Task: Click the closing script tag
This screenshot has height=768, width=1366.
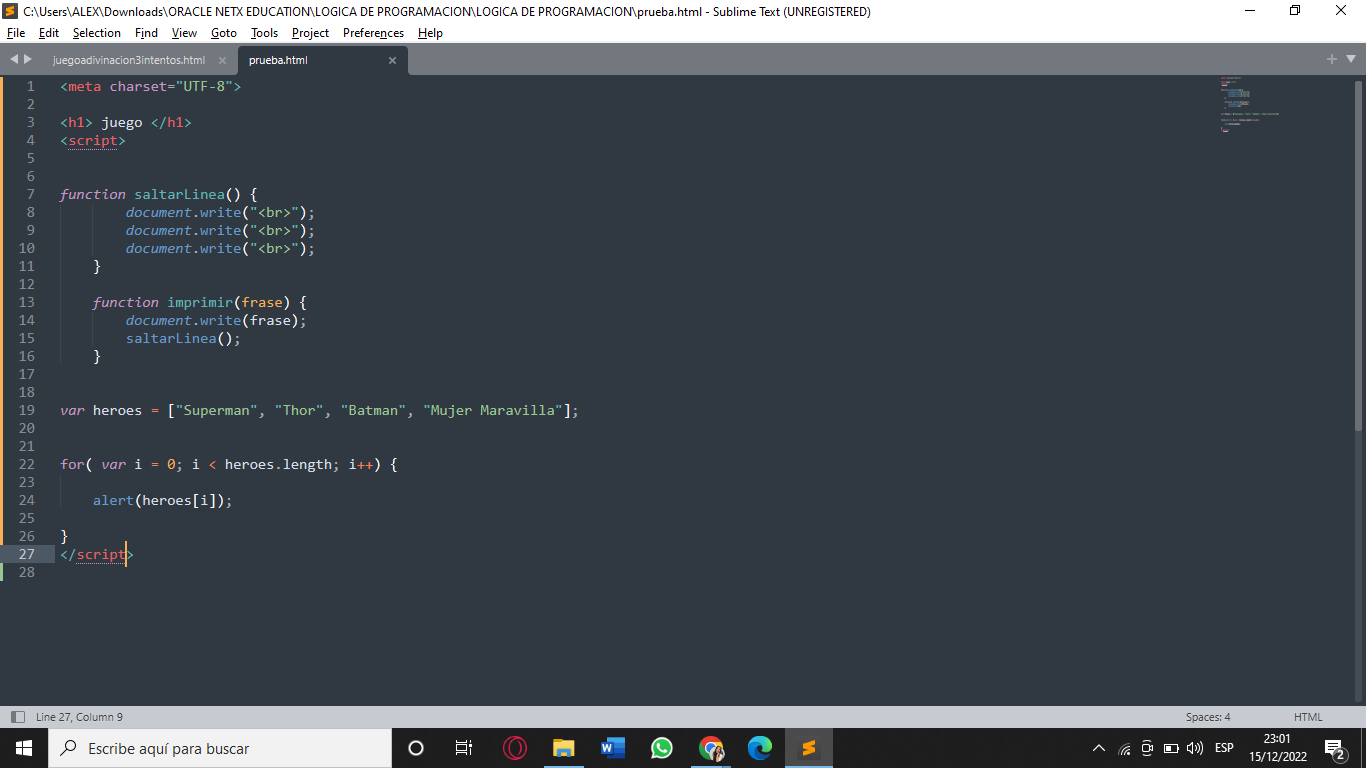Action: point(97,554)
